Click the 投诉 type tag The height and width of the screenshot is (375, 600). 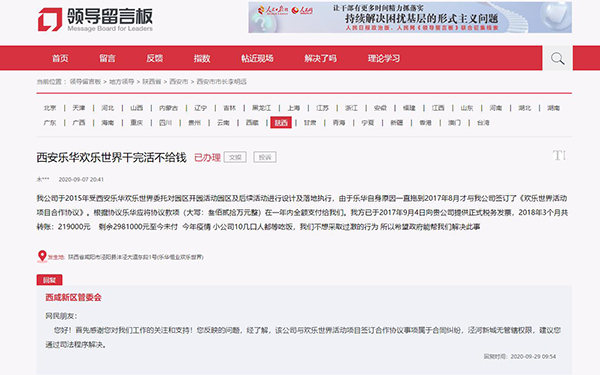(265, 157)
